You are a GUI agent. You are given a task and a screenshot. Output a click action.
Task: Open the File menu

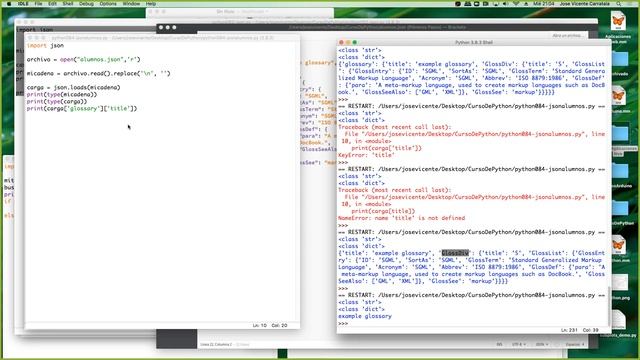pos(38,4)
